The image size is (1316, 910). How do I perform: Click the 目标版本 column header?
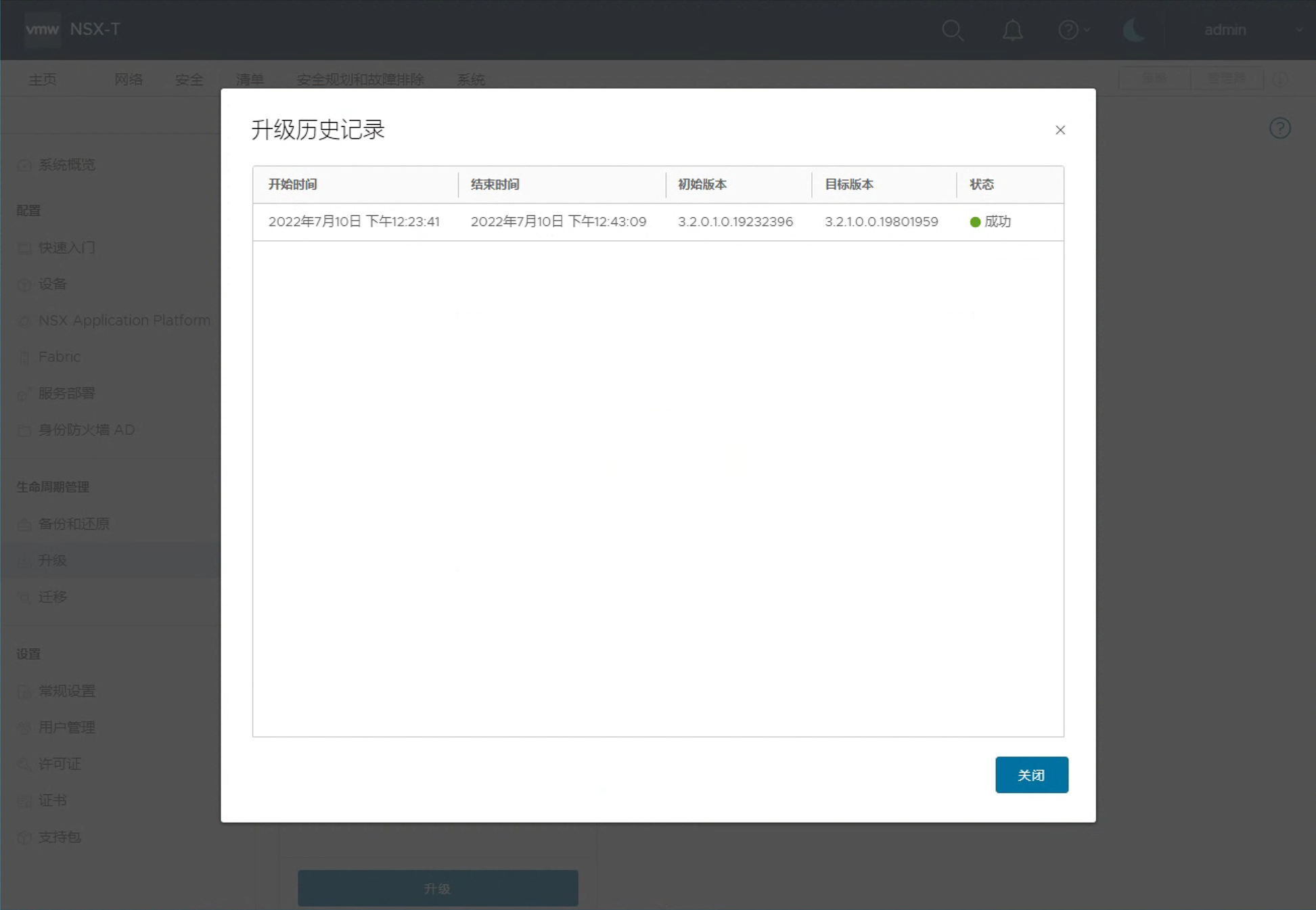pos(848,185)
